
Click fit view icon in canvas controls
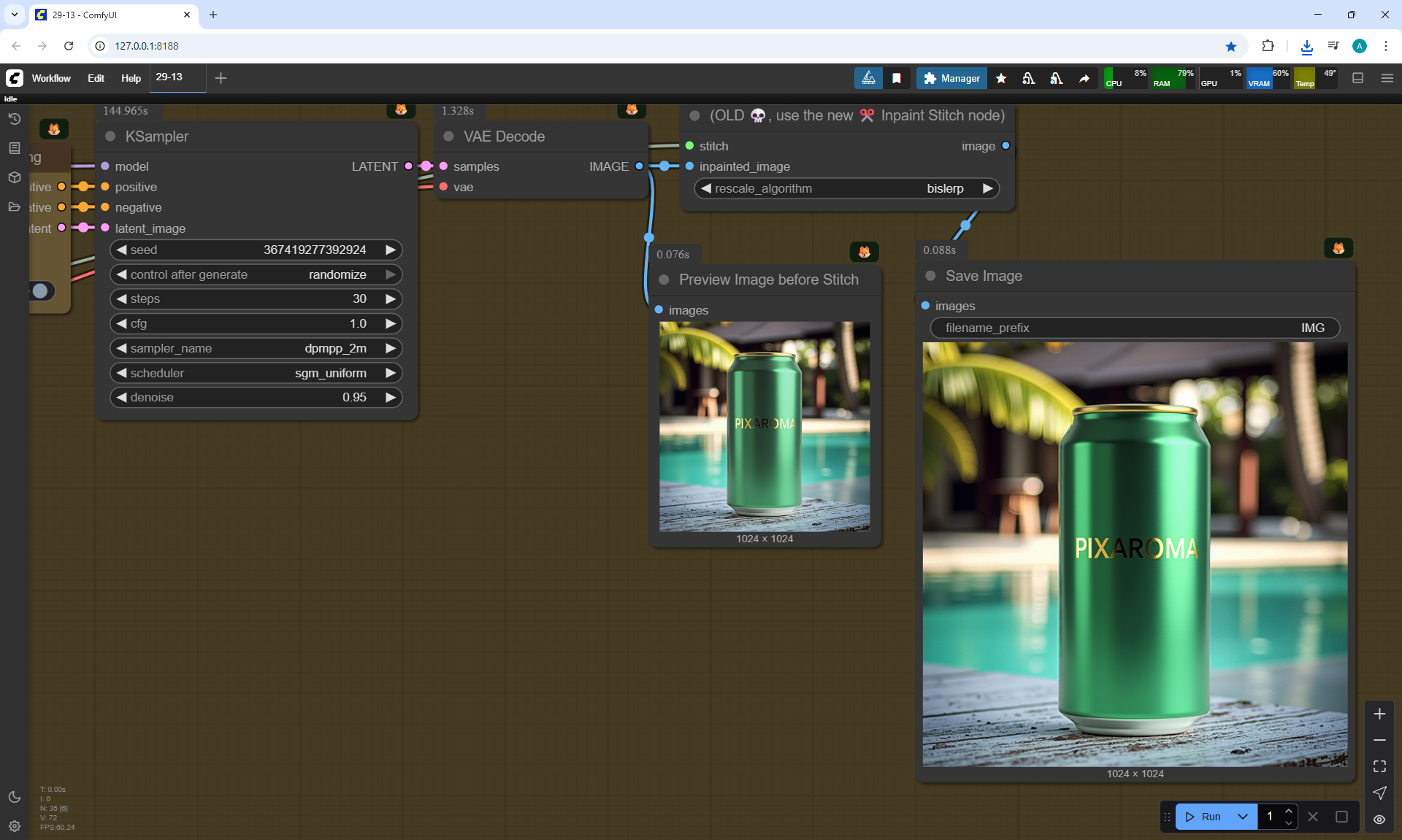click(1379, 766)
